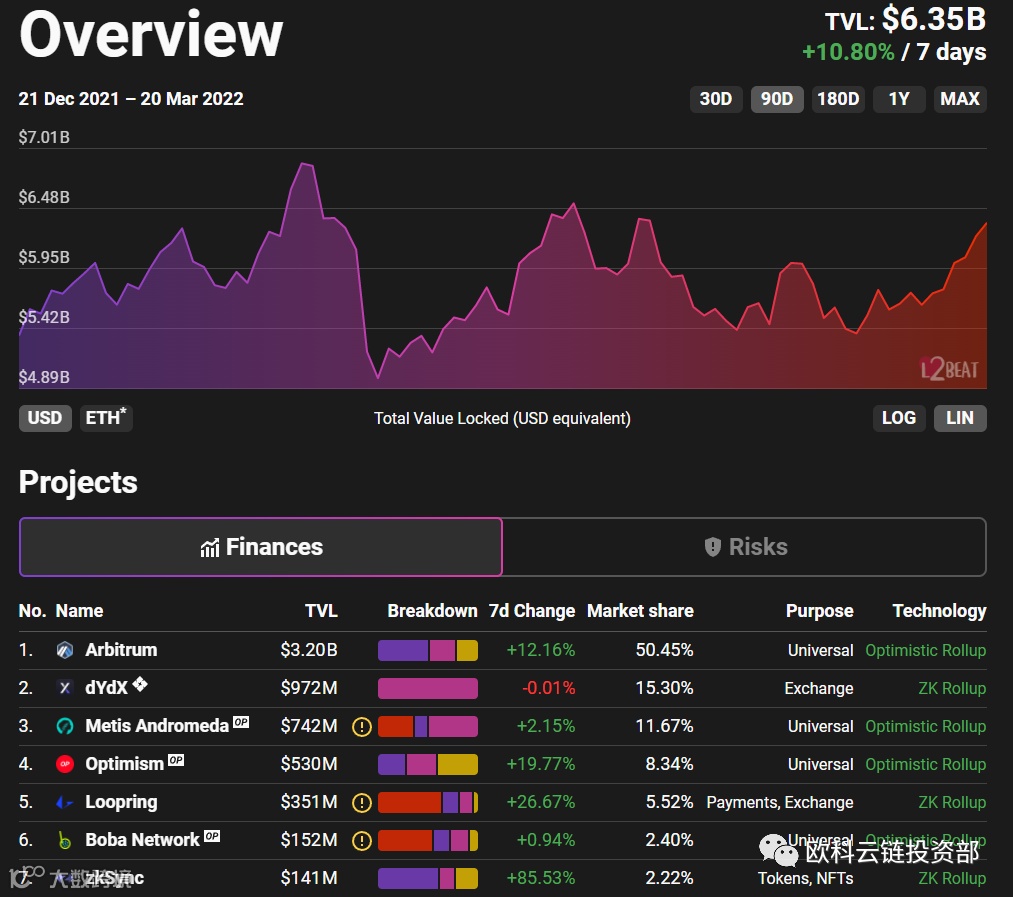Open the Boba Network project link

[x=142, y=840]
